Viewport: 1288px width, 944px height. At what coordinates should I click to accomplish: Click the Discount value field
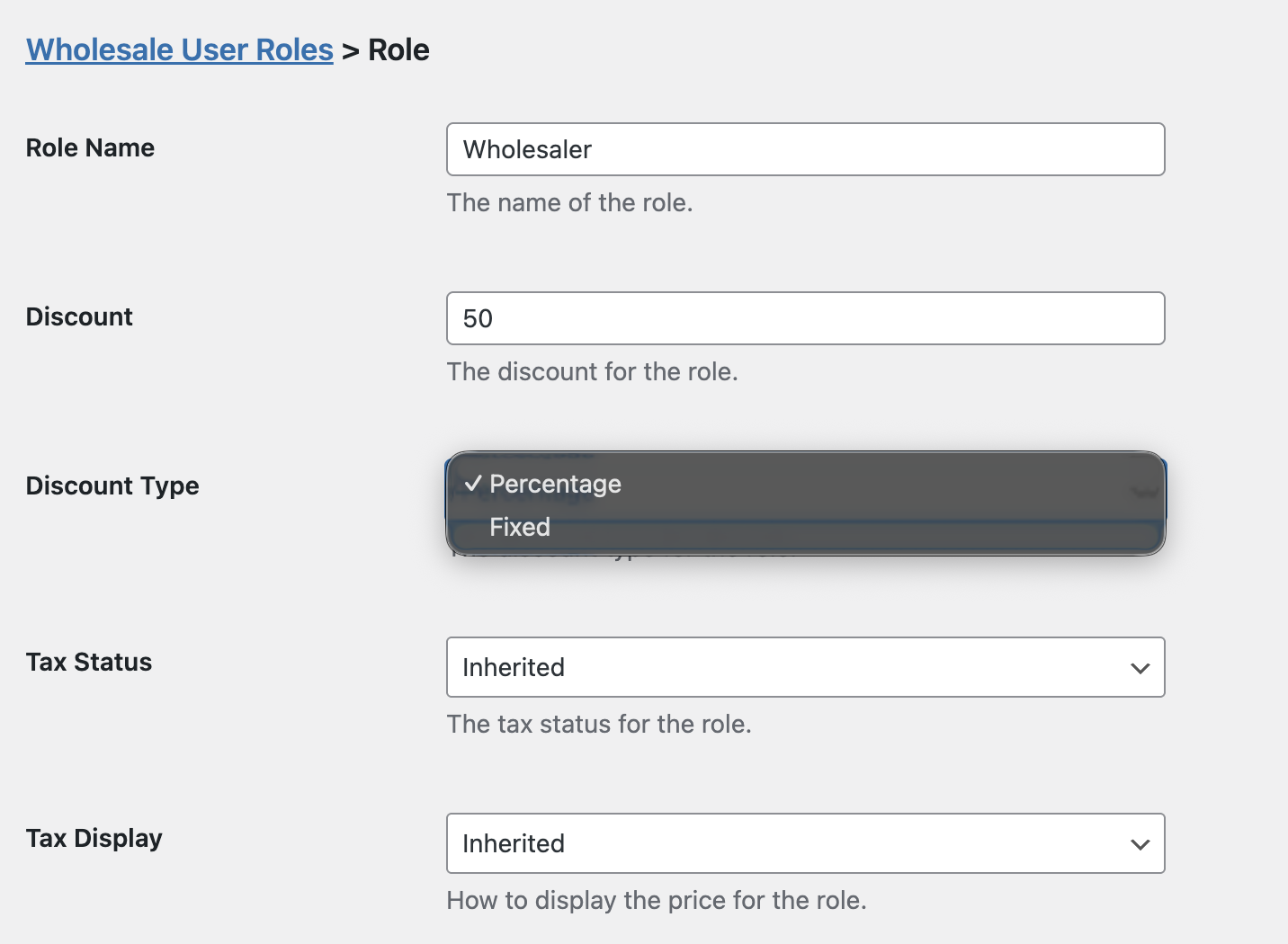(805, 318)
